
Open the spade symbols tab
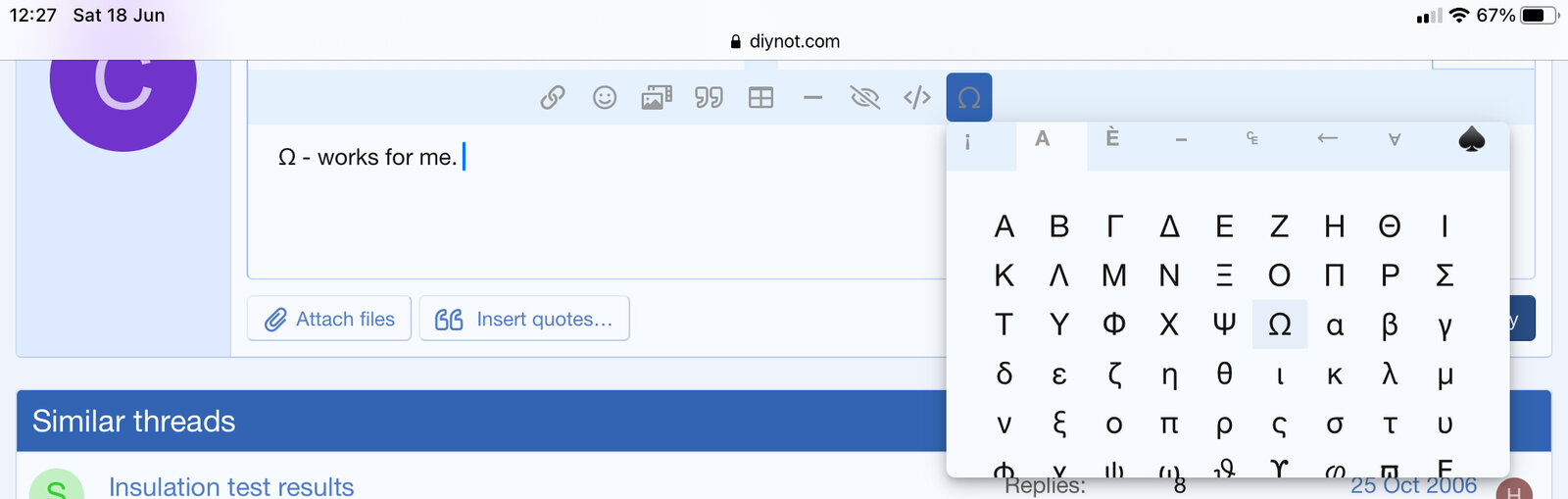point(1471,140)
